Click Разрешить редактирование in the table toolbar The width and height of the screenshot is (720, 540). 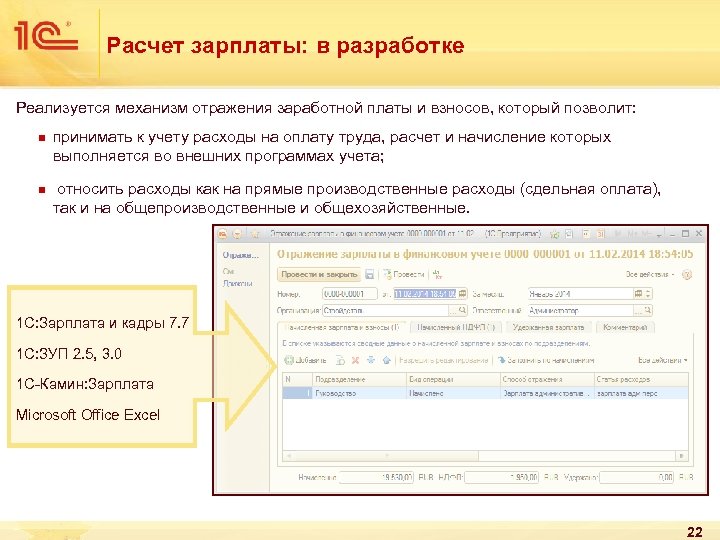(443, 360)
